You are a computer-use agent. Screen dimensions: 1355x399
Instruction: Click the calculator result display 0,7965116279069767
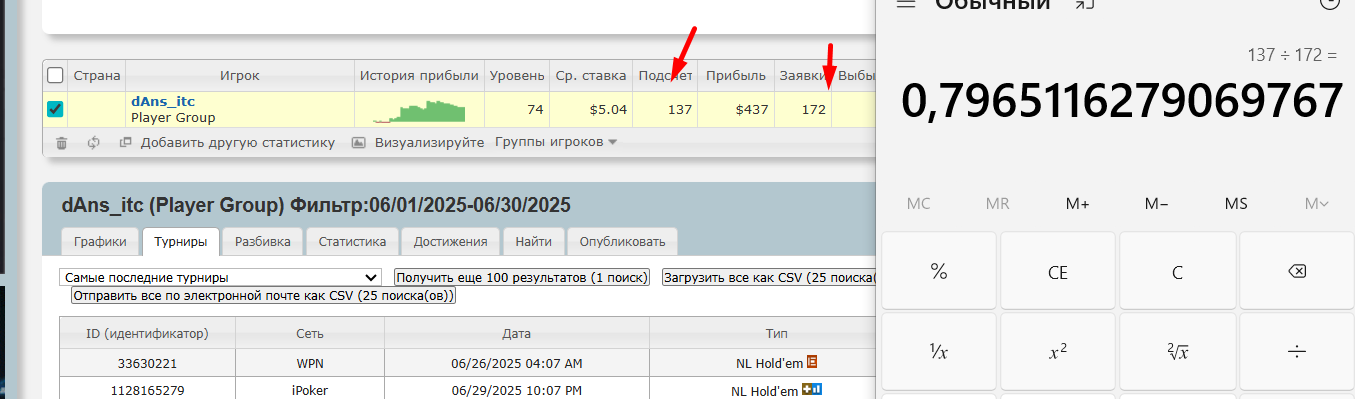click(x=1121, y=100)
